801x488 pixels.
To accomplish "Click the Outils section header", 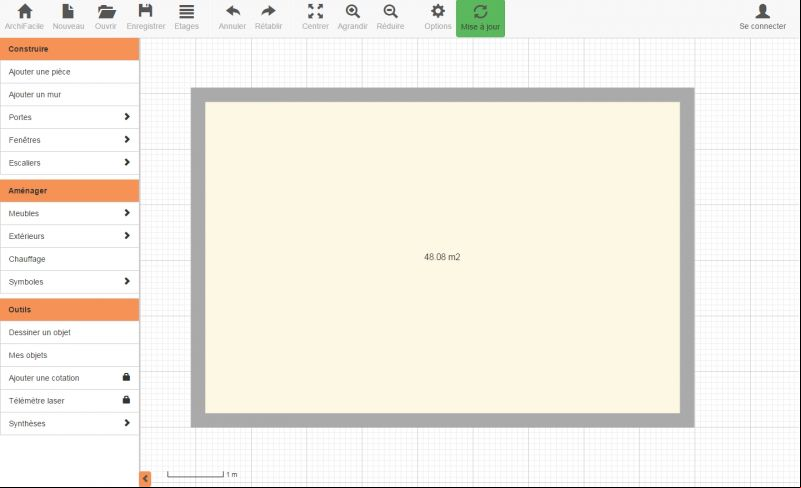I will click(69, 310).
